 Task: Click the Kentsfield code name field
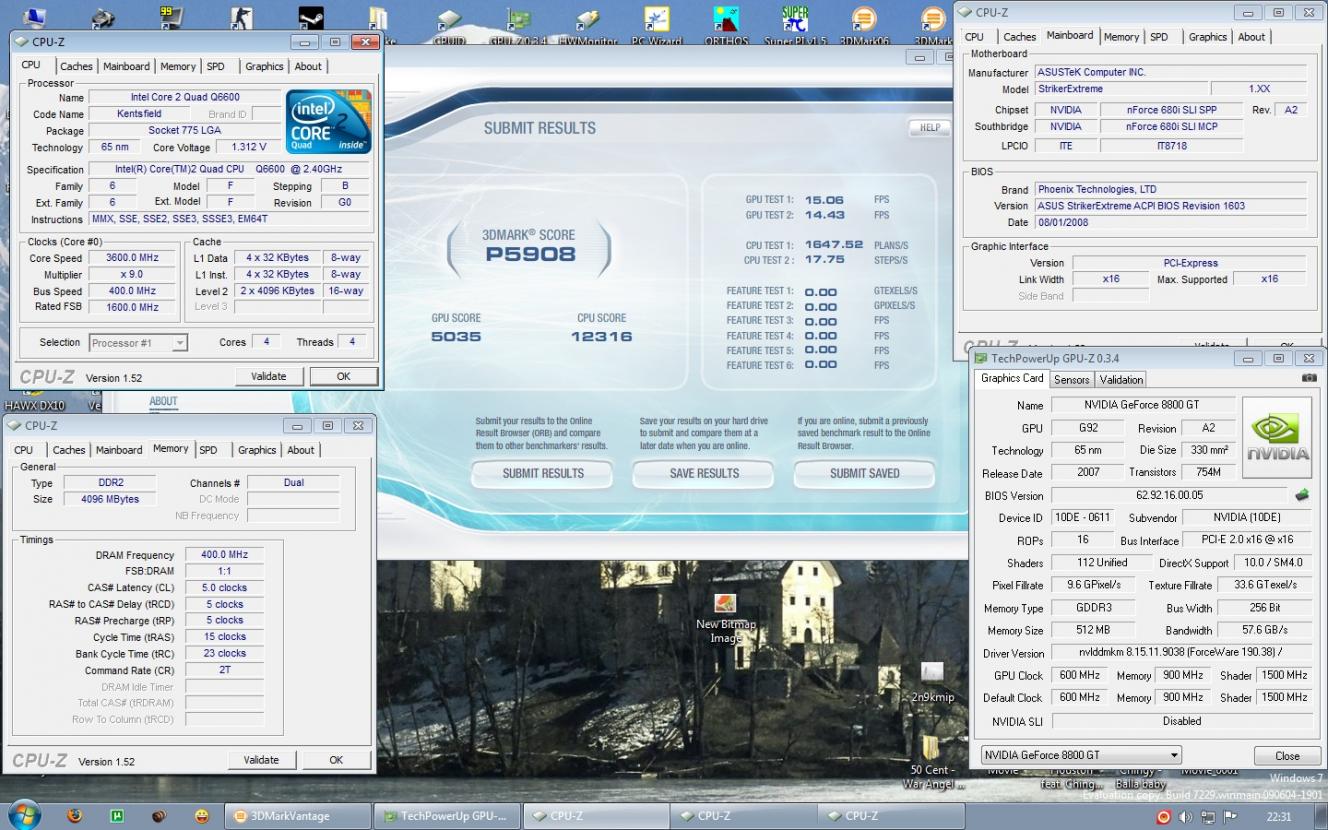tap(139, 114)
